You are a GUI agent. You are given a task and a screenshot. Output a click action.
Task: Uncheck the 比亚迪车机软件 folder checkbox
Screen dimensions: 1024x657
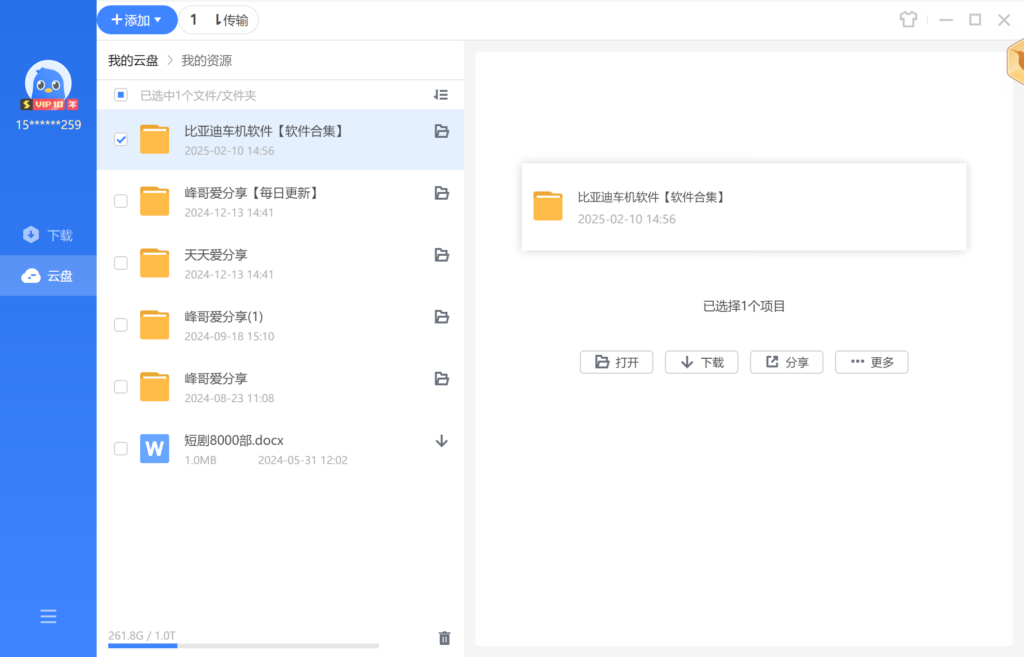[121, 140]
